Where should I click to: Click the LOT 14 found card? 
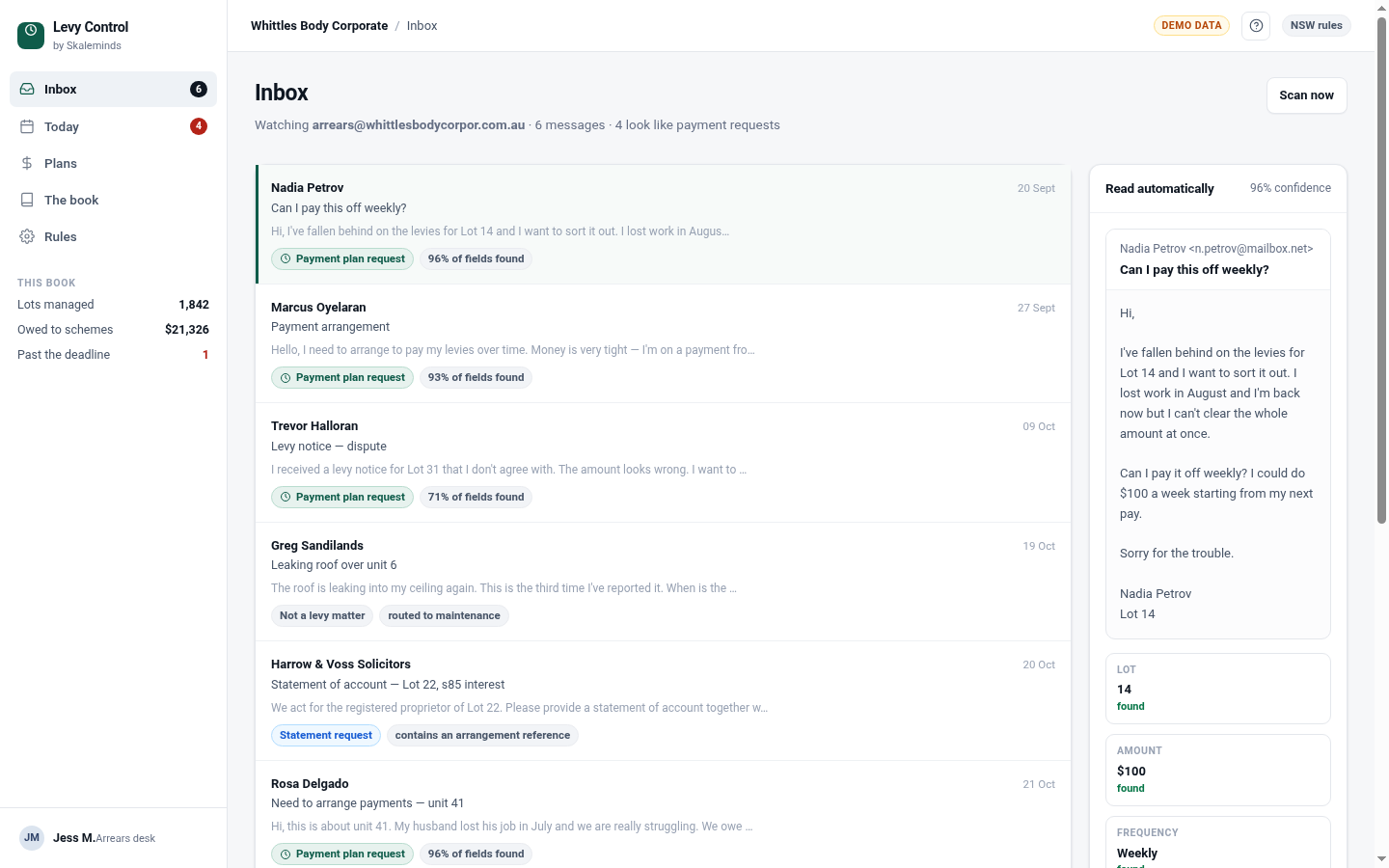[1218, 689]
